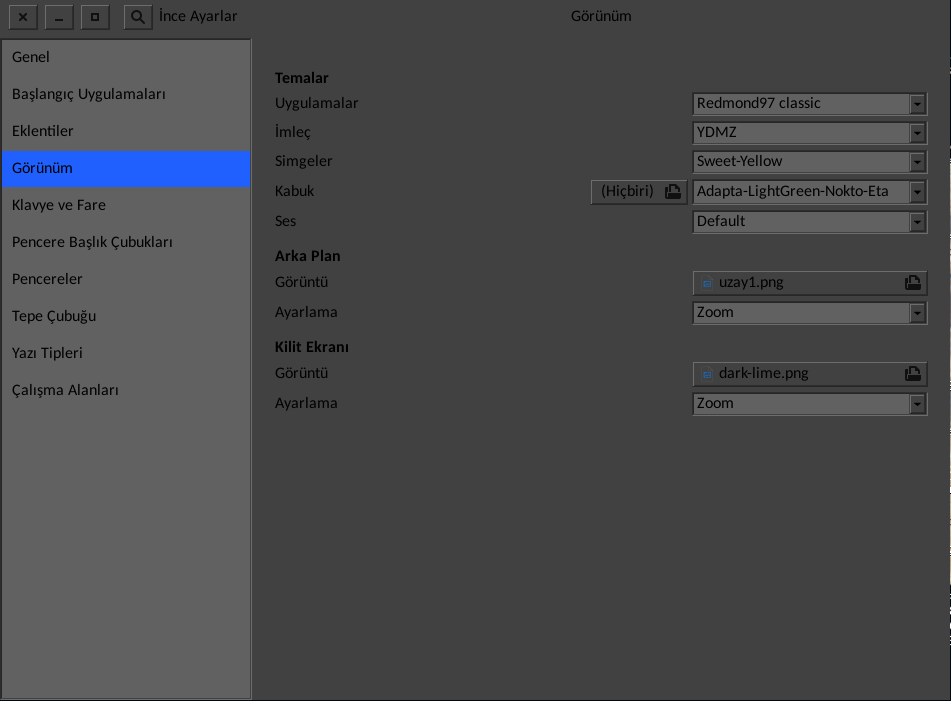The image size is (951, 701).
Task: Click folder icon in uzay1.png chooser
Action: [913, 283]
